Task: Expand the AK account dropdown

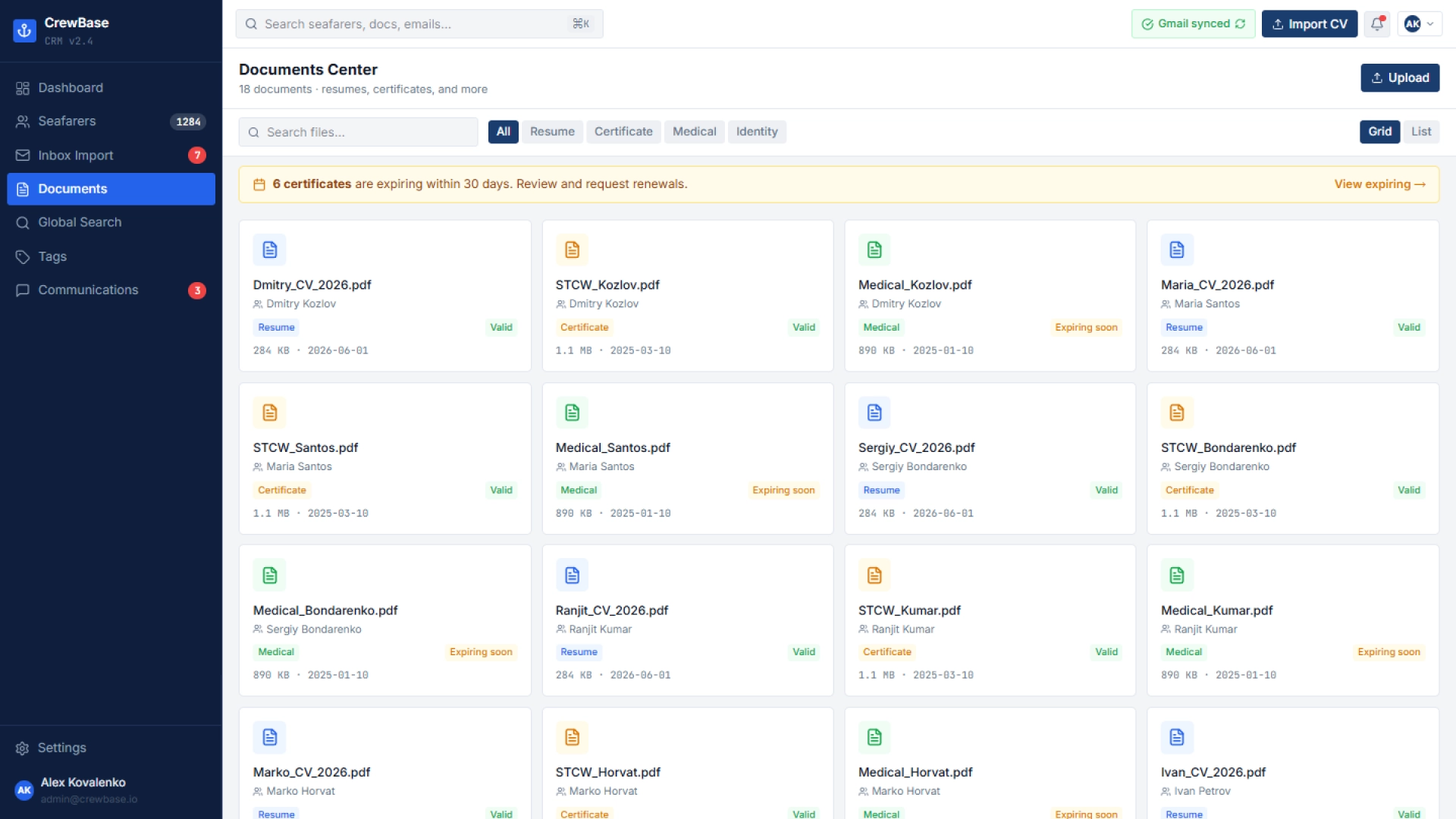Action: (x=1419, y=24)
